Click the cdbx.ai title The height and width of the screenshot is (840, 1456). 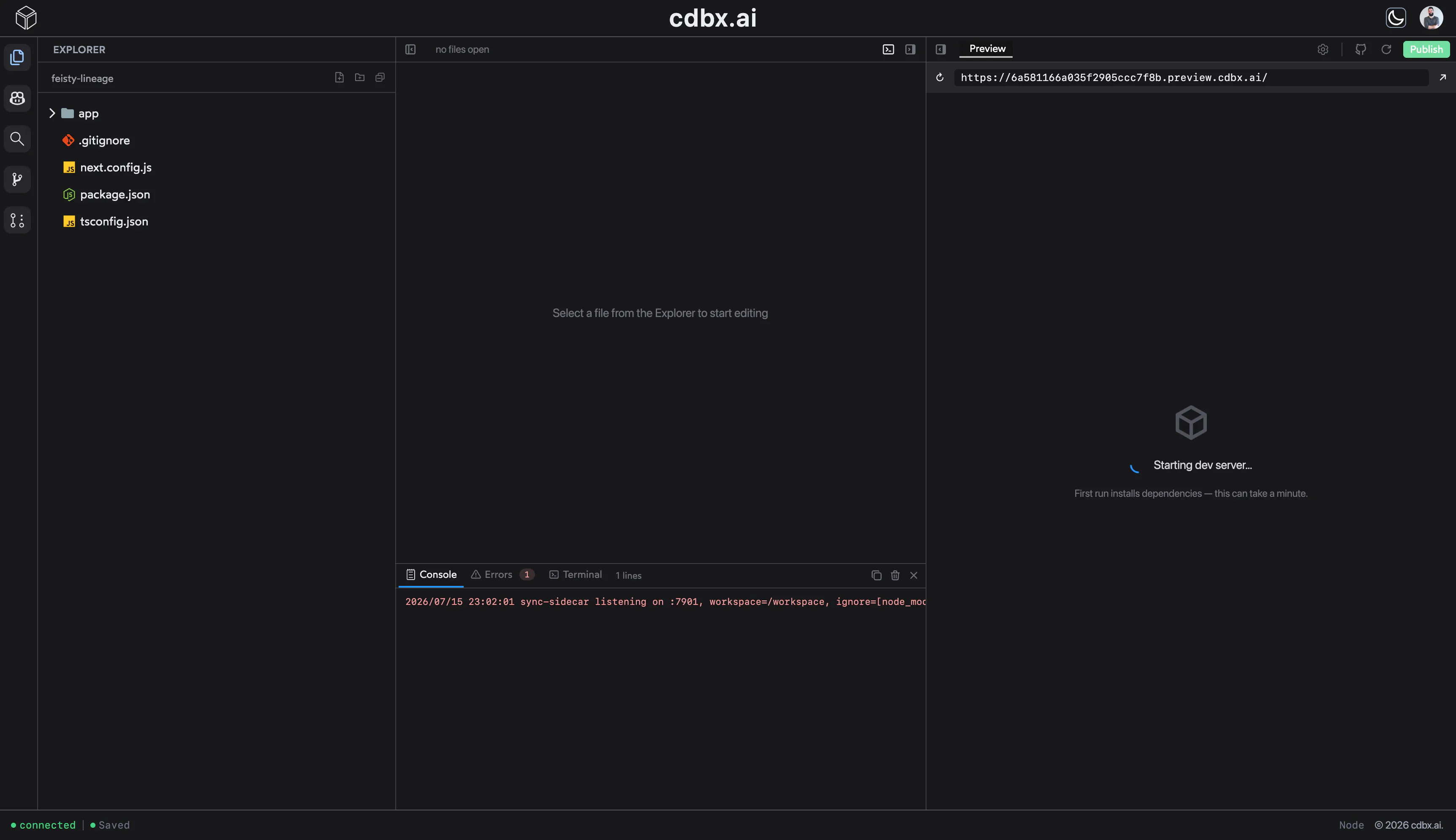coord(713,18)
